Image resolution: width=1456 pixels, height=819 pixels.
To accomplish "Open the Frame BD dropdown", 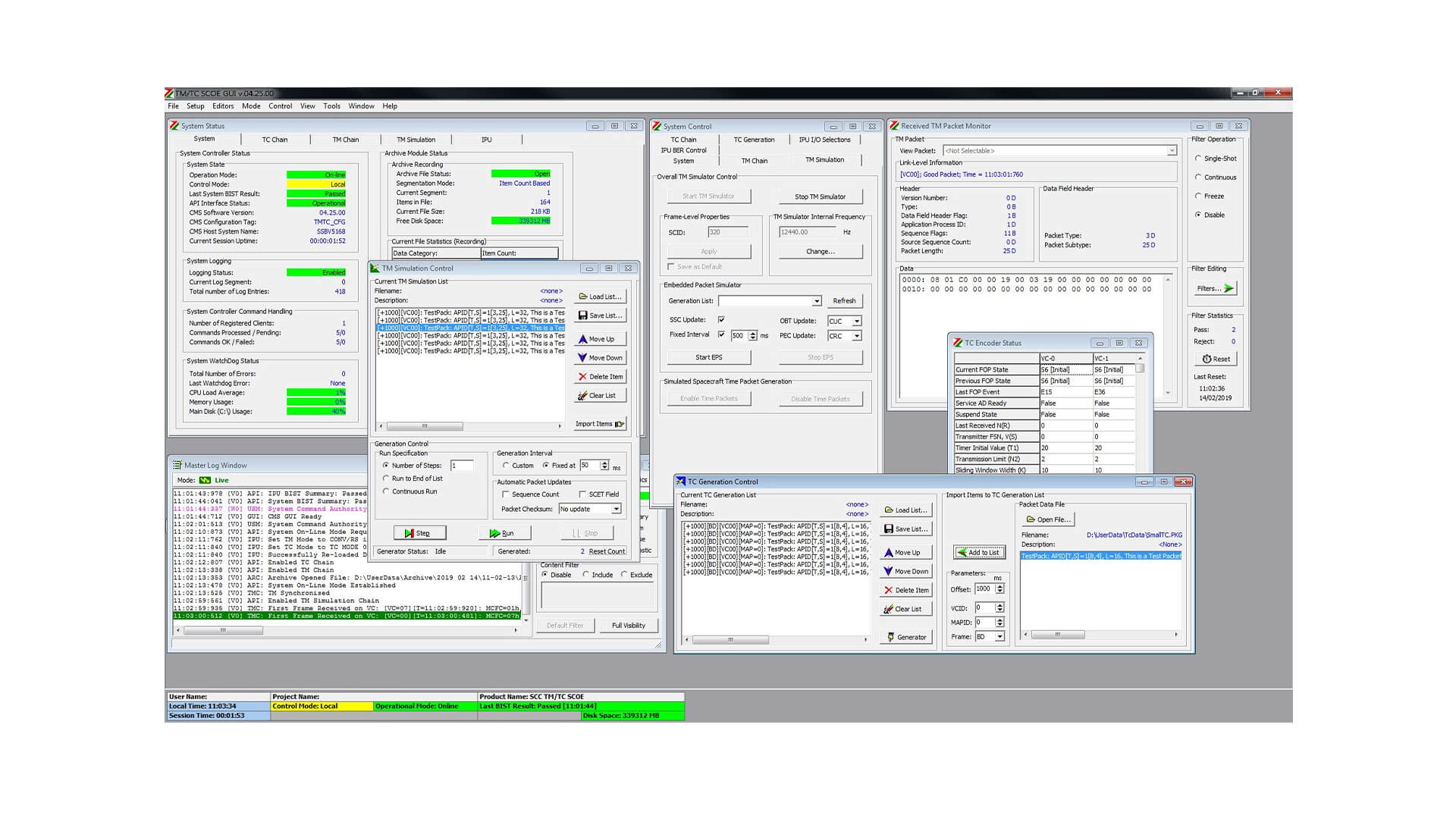I will (x=999, y=637).
